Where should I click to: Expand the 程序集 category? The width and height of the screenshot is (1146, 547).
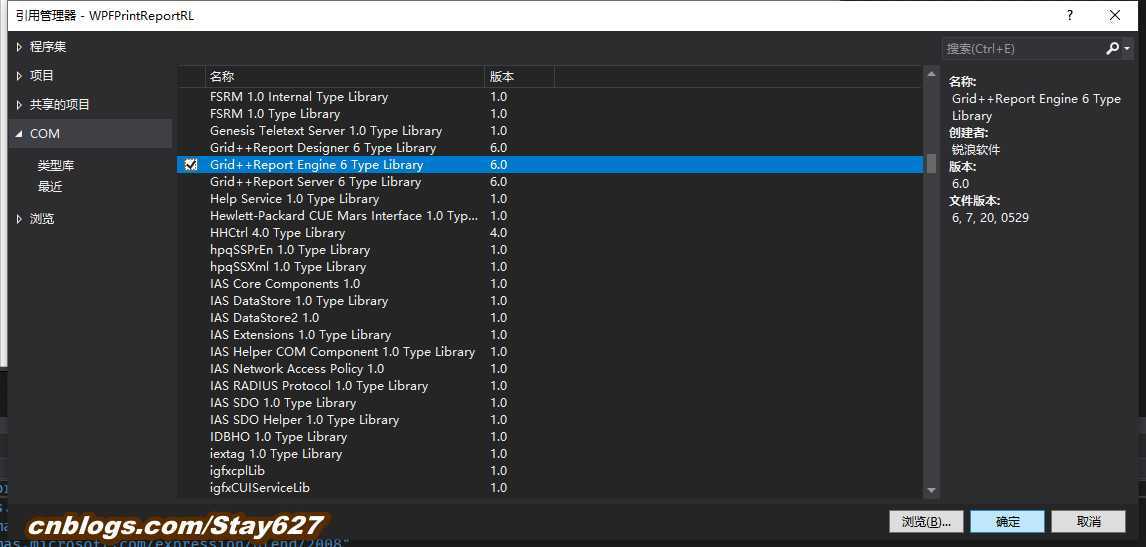coord(20,47)
